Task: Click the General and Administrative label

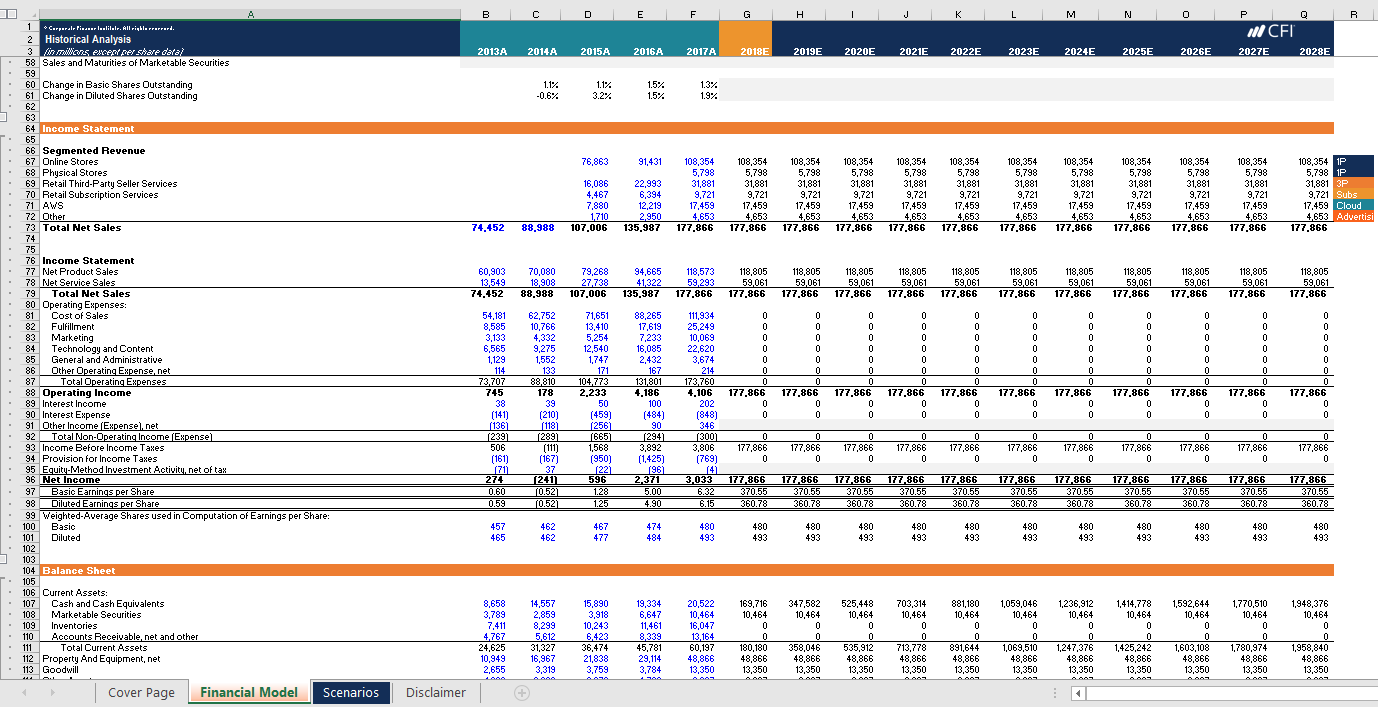Action: point(107,359)
